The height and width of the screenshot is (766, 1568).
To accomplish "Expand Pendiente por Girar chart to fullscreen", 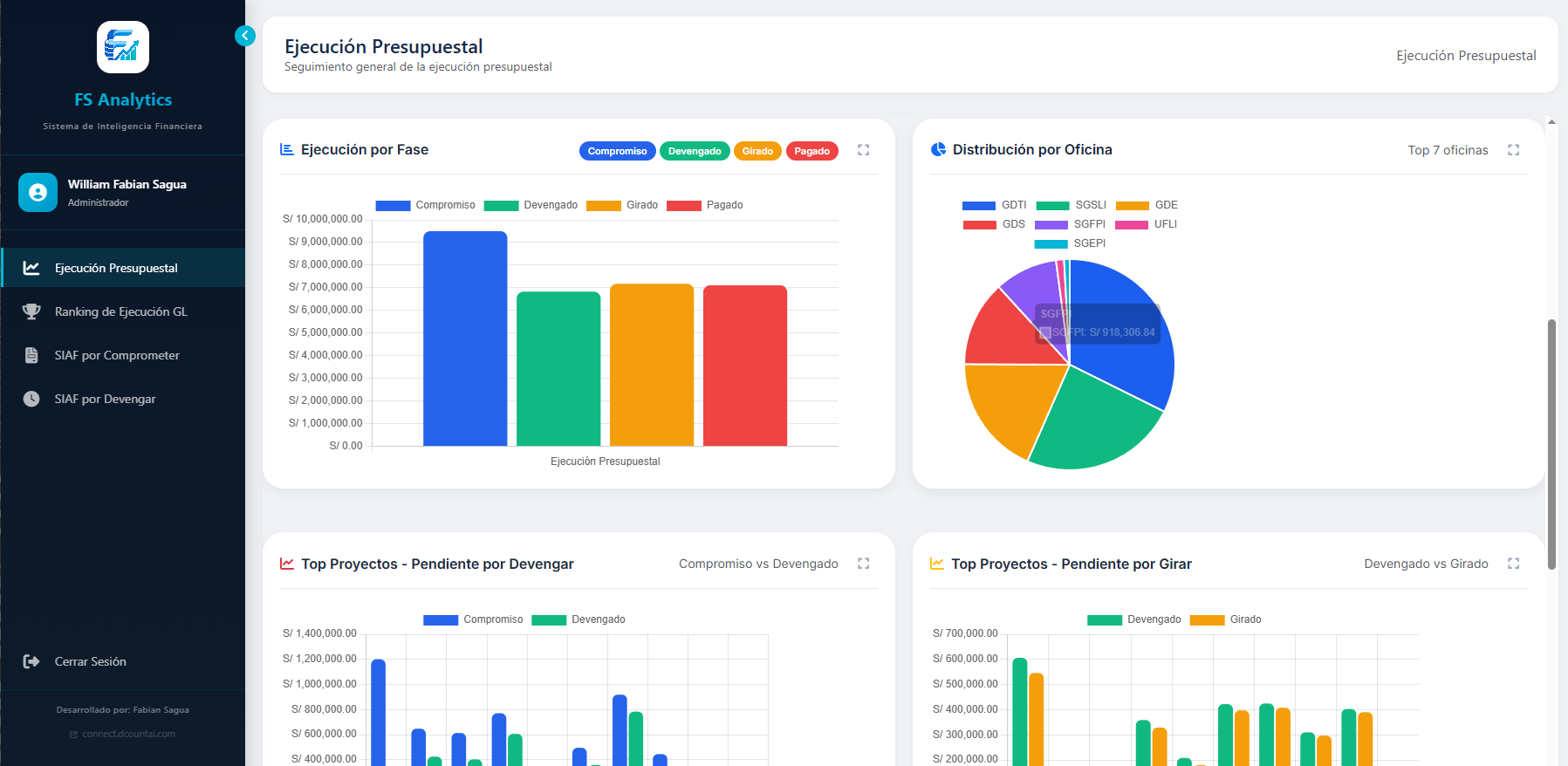I will (x=1513, y=564).
